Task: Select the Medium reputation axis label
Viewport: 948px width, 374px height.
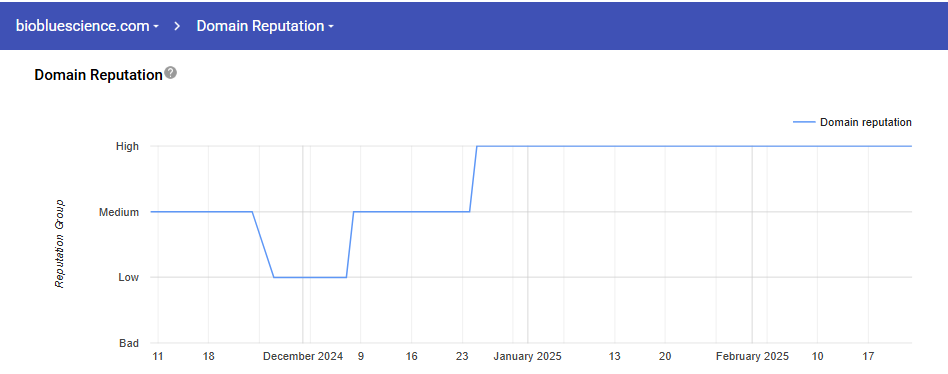Action: click(118, 212)
